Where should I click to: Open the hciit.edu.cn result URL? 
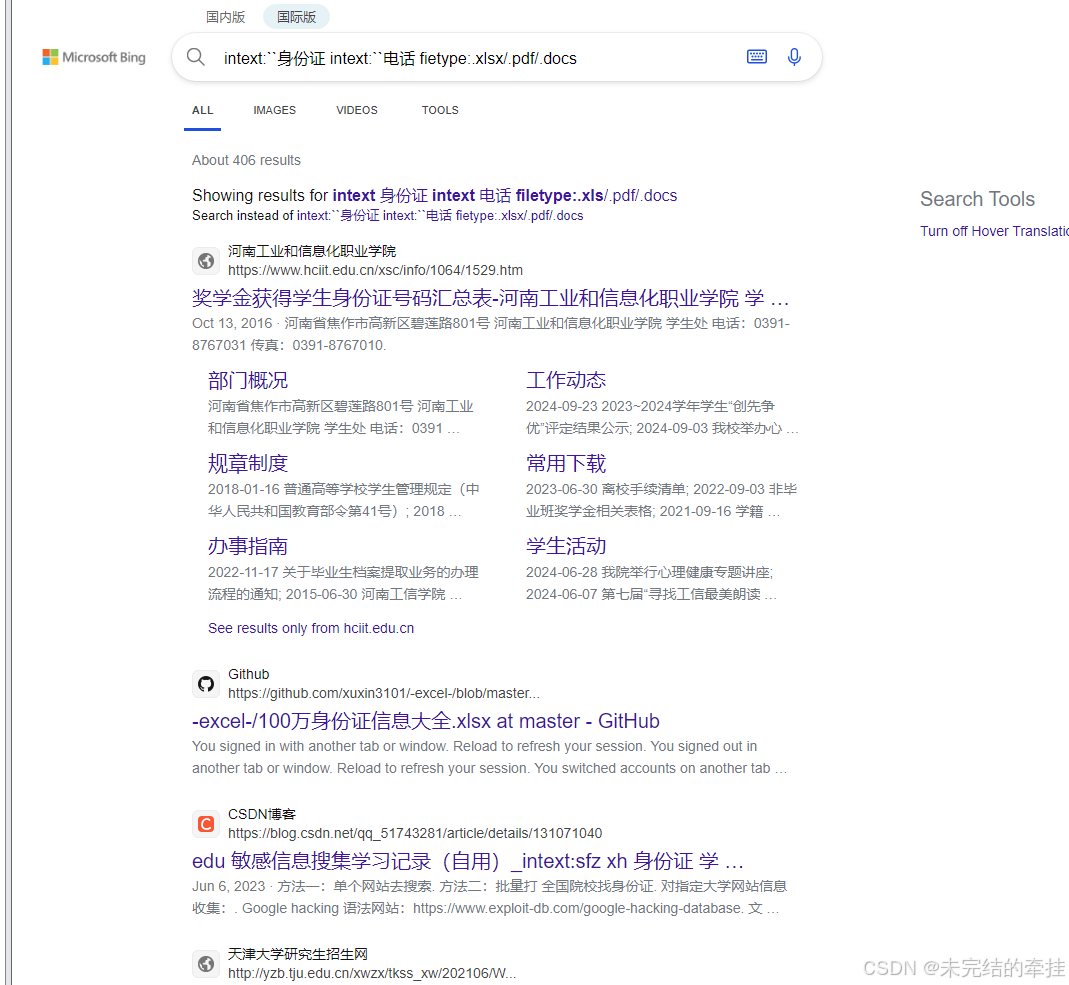[x=376, y=270]
